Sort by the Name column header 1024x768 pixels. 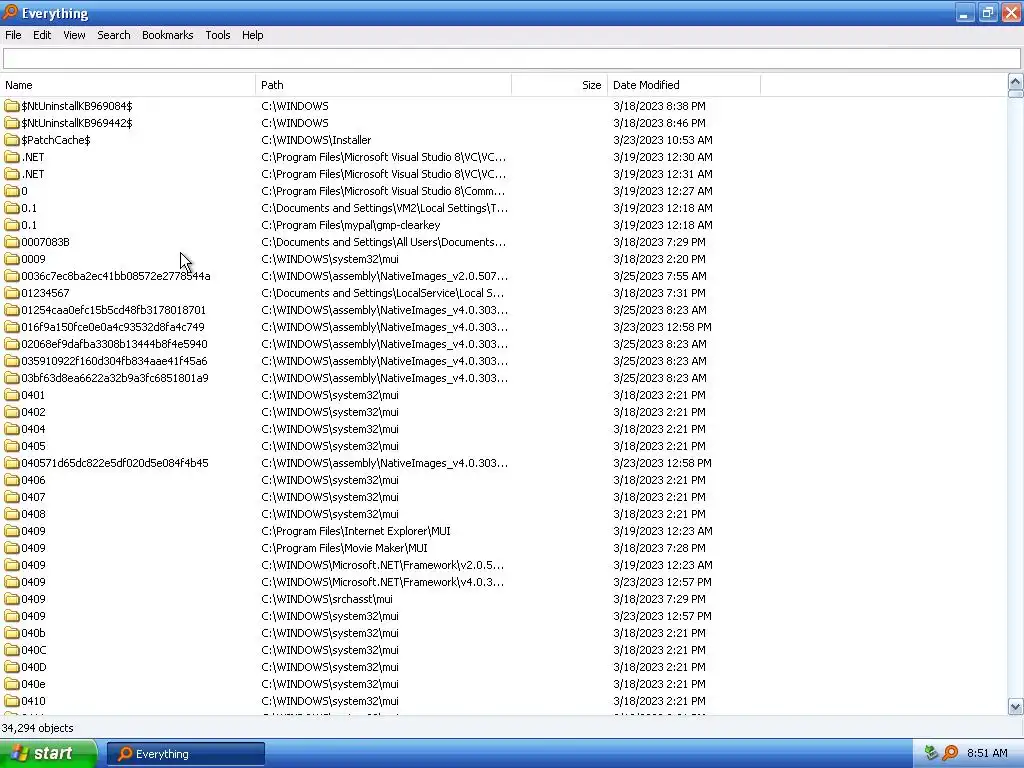128,85
